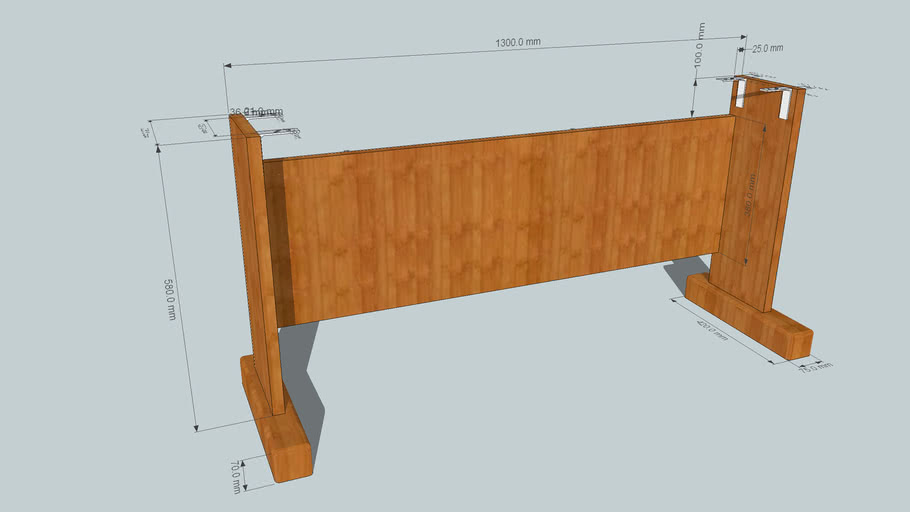Click the 70.0 mm foot height label
910x512 pixels.
pos(235,476)
